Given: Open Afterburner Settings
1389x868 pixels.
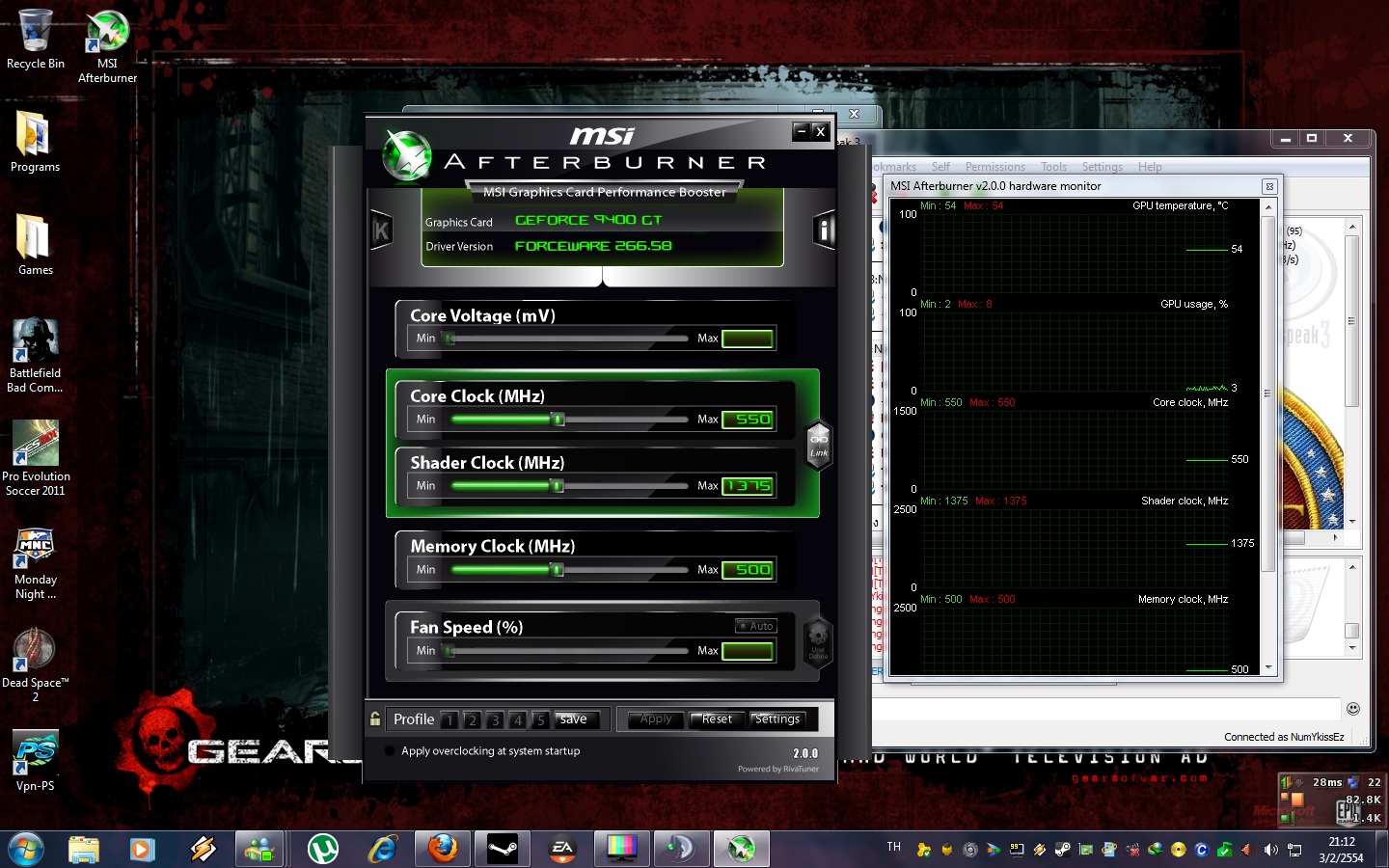Looking at the screenshot, I should 777,719.
